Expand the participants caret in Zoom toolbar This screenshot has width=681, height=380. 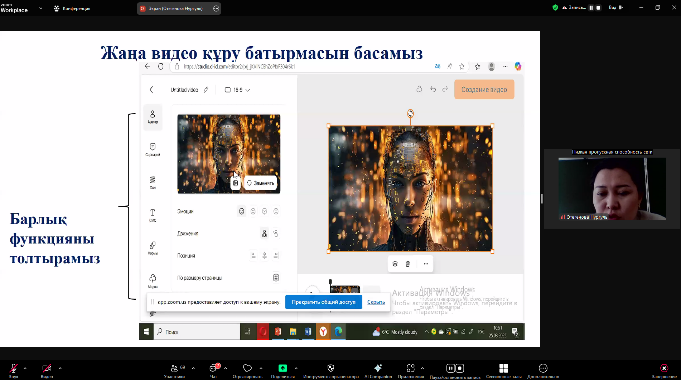point(193,368)
